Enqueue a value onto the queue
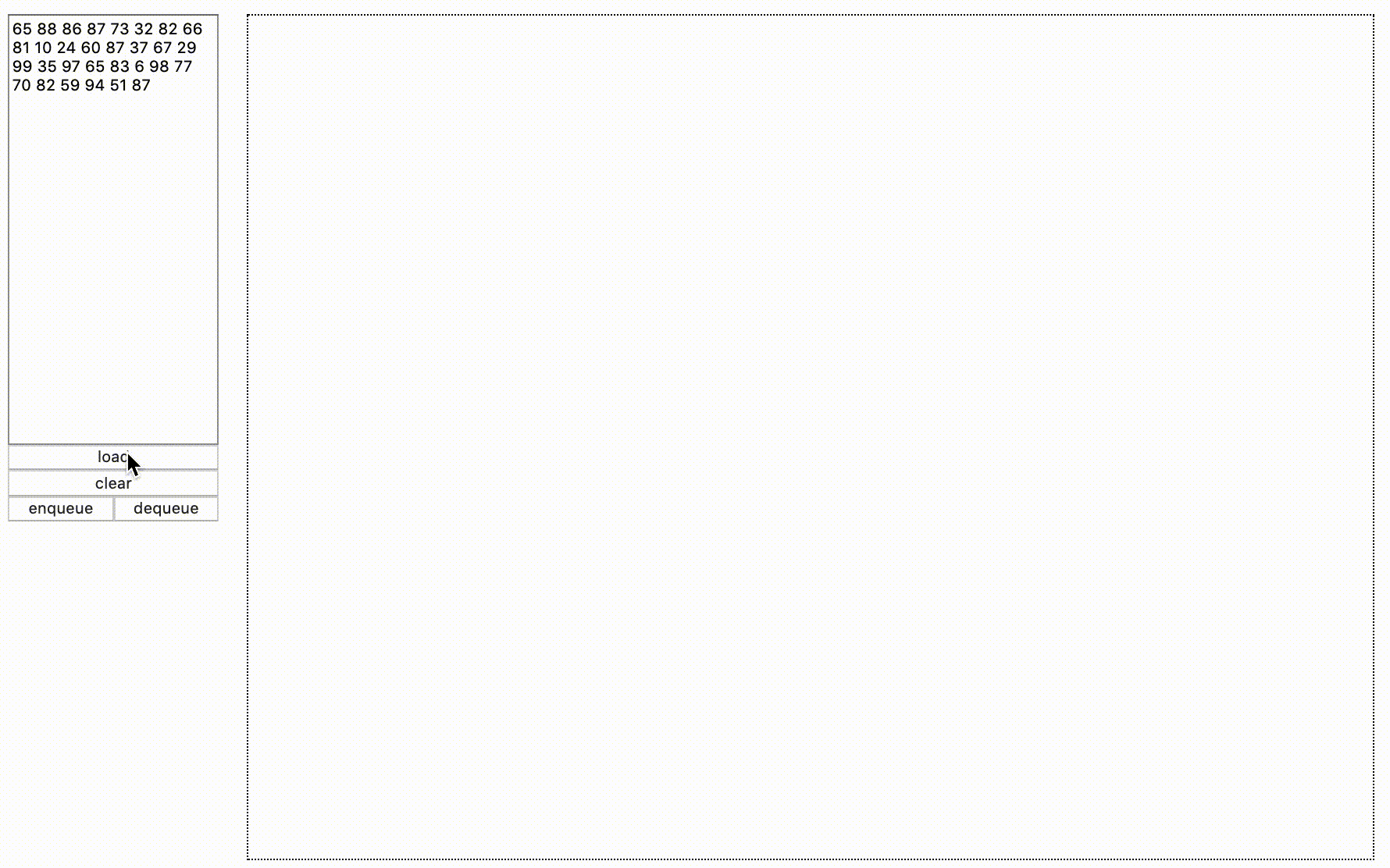Image resolution: width=1390 pixels, height=868 pixels. click(60, 508)
